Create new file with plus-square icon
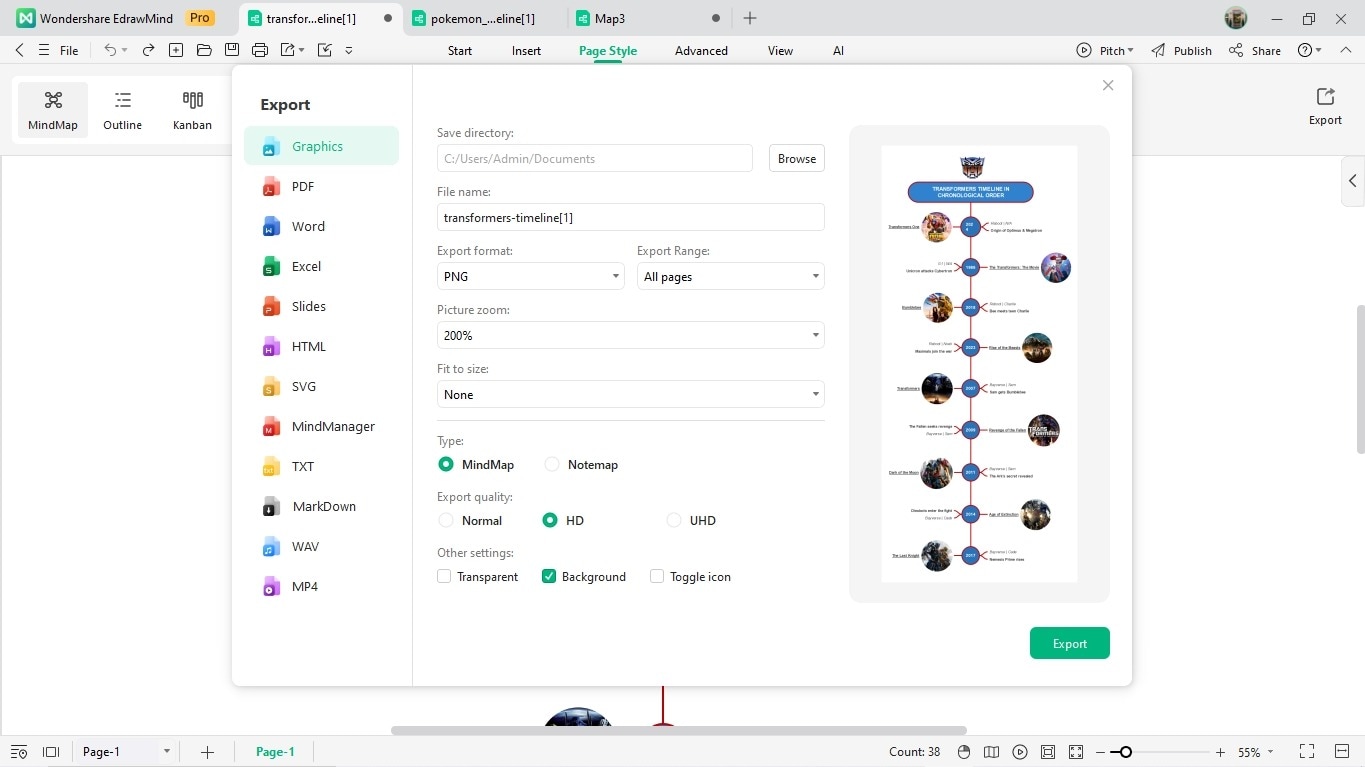1365x767 pixels. (x=176, y=50)
